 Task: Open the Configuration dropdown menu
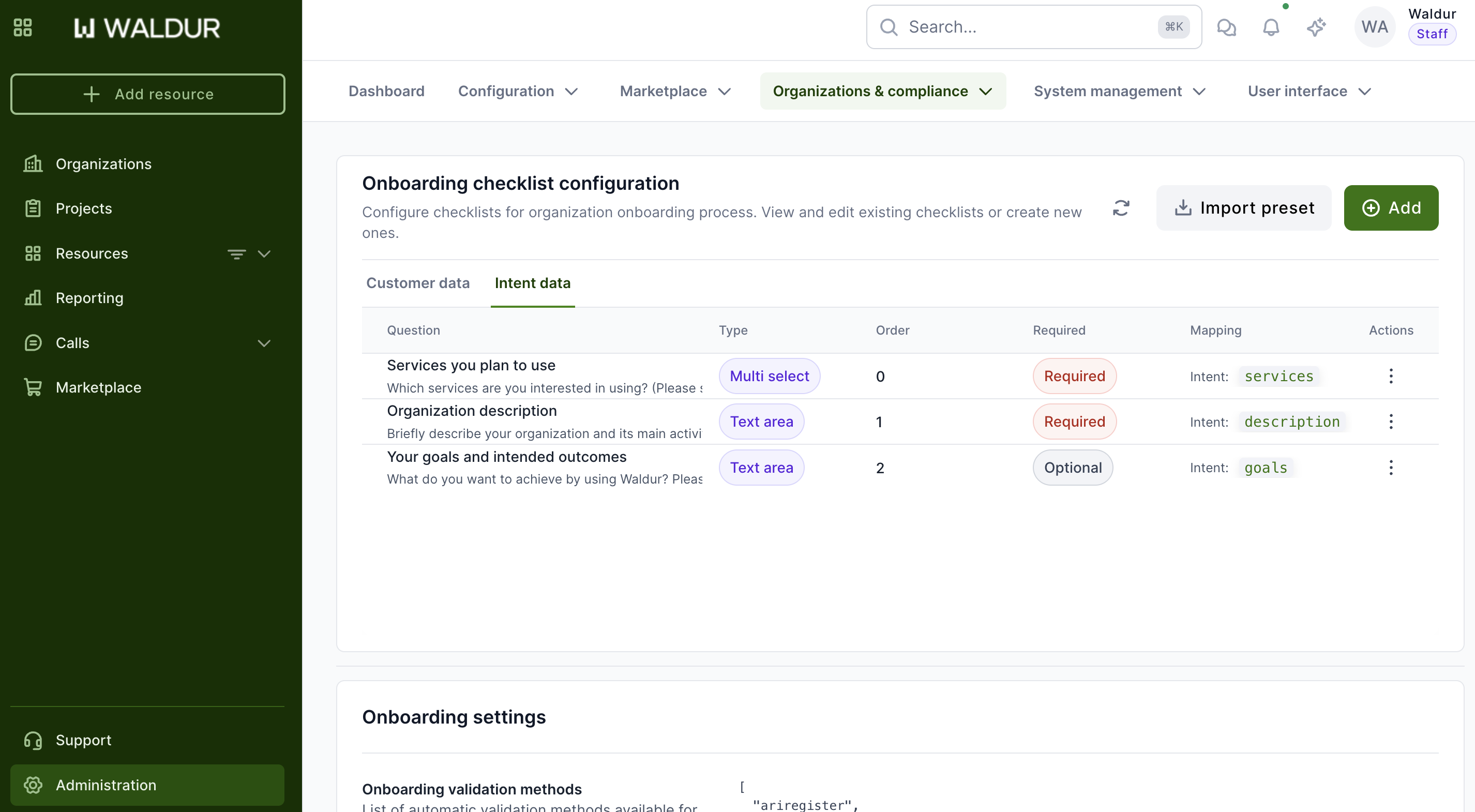[x=518, y=91]
